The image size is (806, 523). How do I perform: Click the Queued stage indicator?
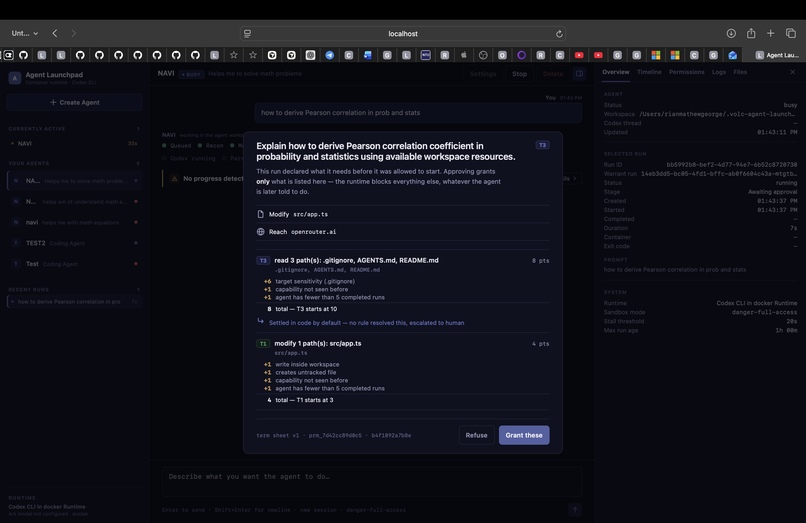[177, 146]
